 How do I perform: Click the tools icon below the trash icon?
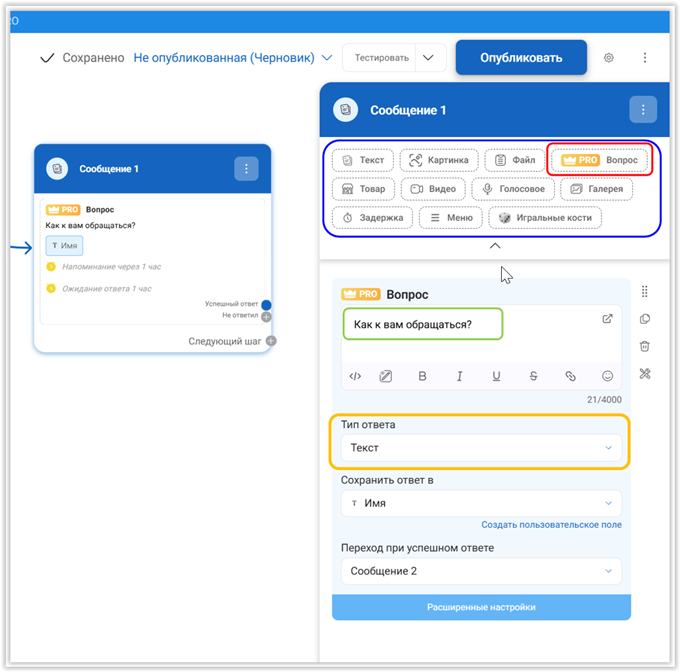tap(645, 374)
